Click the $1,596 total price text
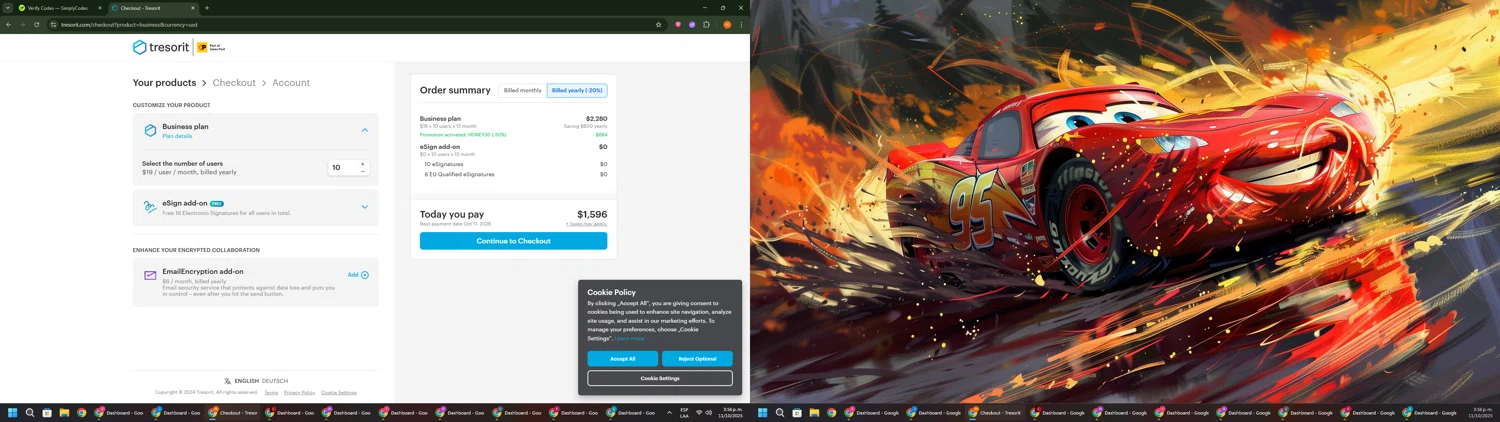 pyautogui.click(x=592, y=214)
